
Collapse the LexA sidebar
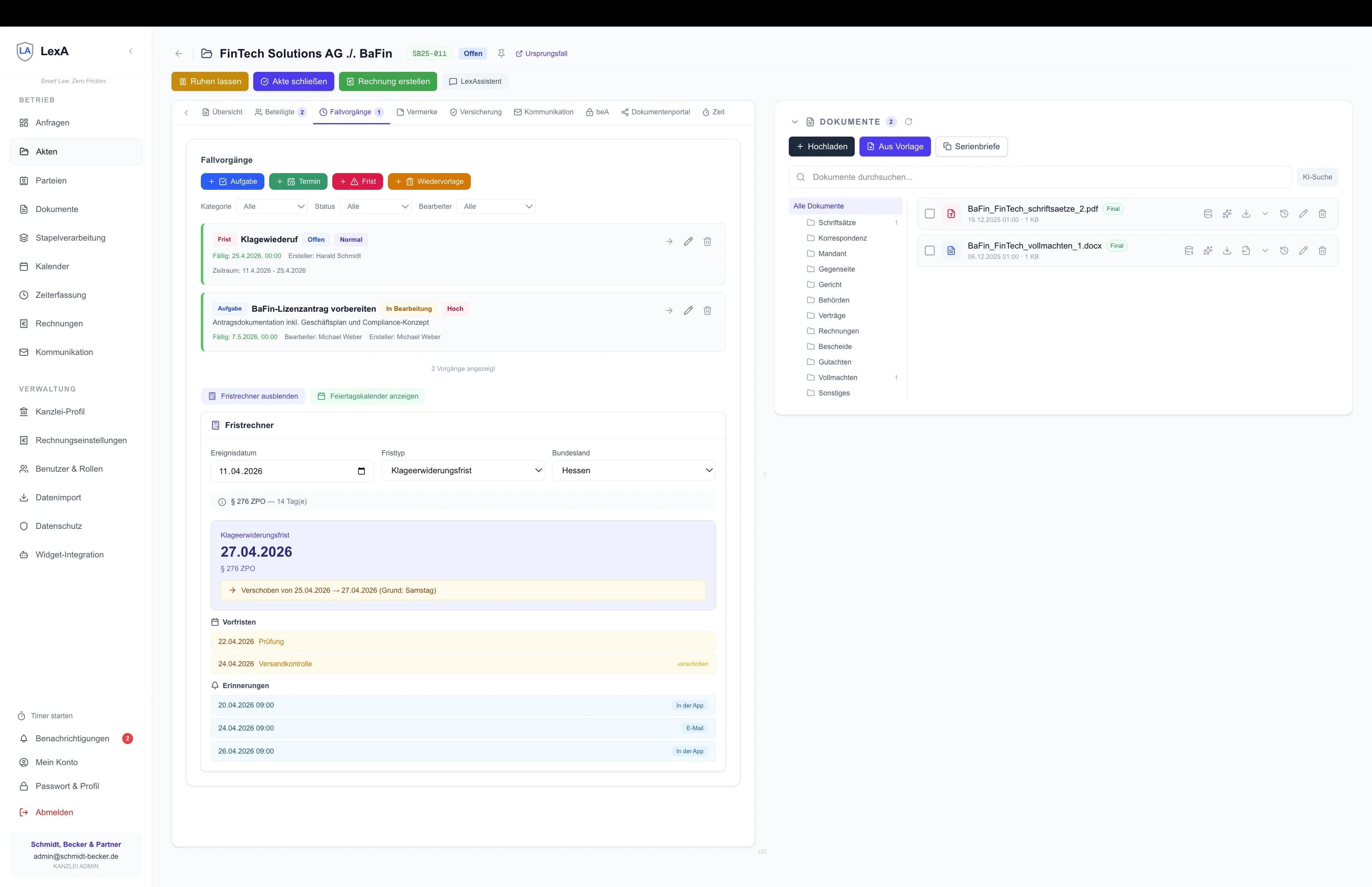point(131,51)
